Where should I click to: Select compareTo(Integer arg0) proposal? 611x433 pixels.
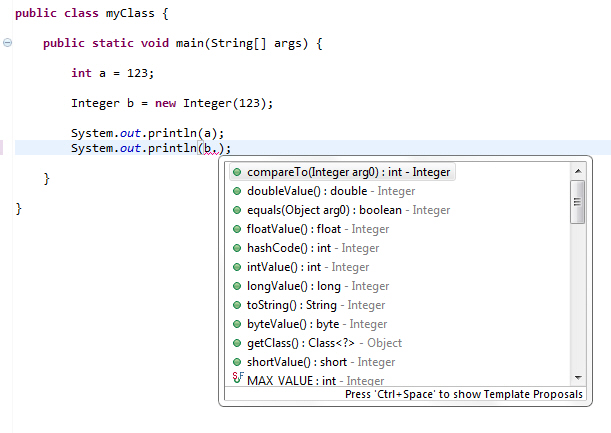point(343,172)
